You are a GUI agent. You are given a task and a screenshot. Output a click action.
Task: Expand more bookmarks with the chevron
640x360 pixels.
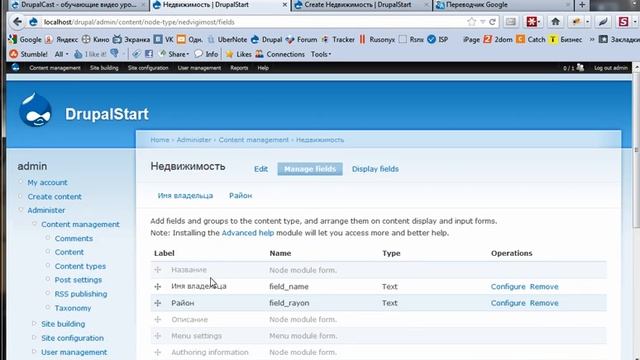pos(592,40)
